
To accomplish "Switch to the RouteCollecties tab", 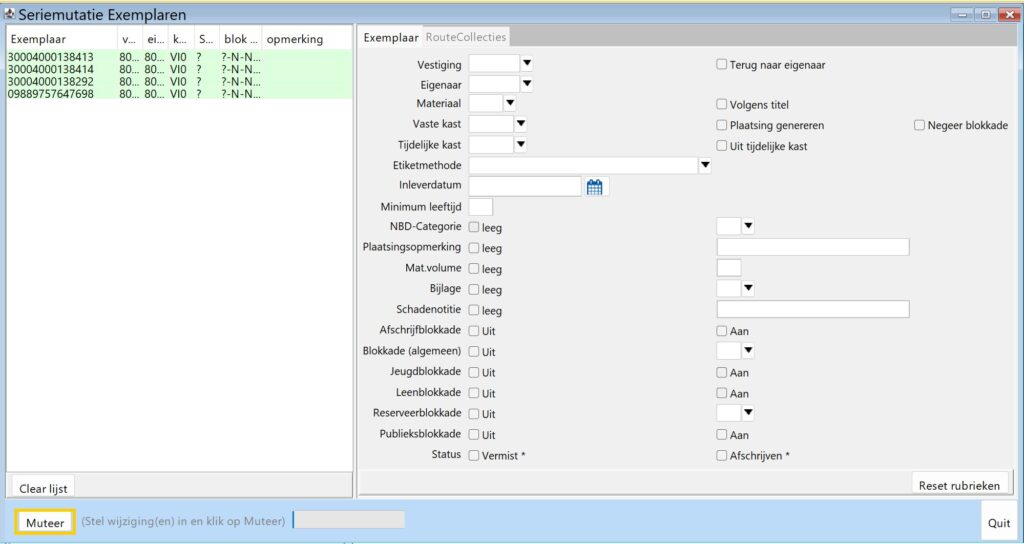I will (x=466, y=37).
